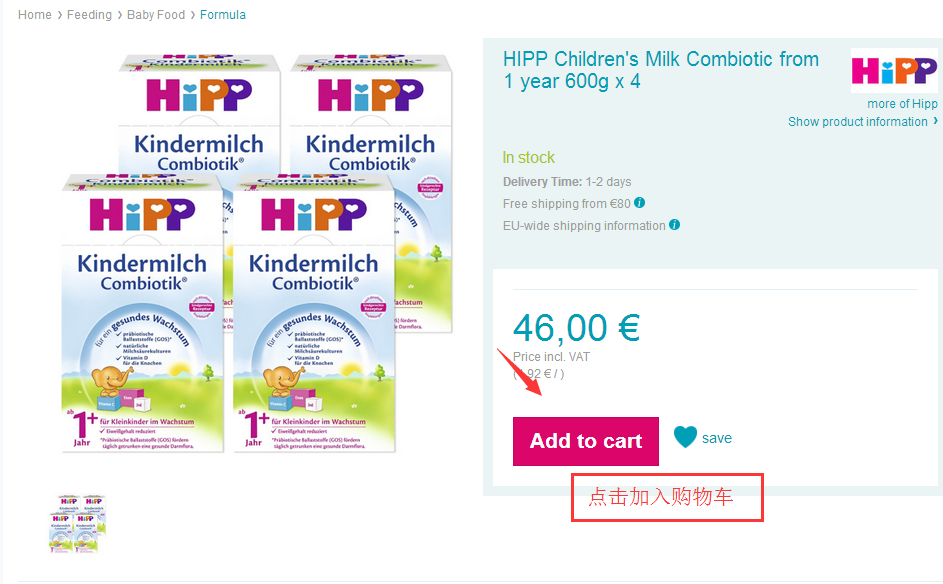This screenshot has height=584, width=943.
Task: Navigate to the Baby Food breadcrumb
Action: (x=156, y=15)
